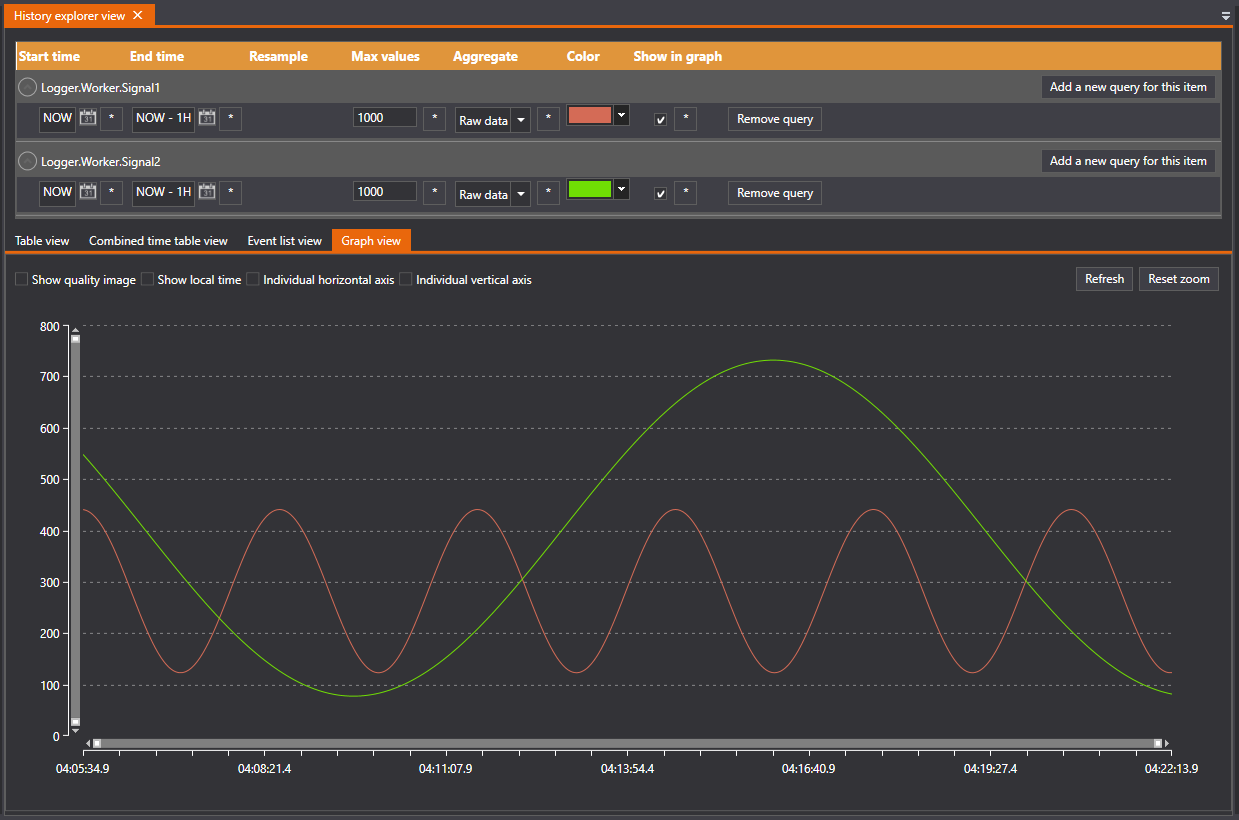Click Signal1 red color swatch
Screen dimensions: 1239x820
click(589, 115)
